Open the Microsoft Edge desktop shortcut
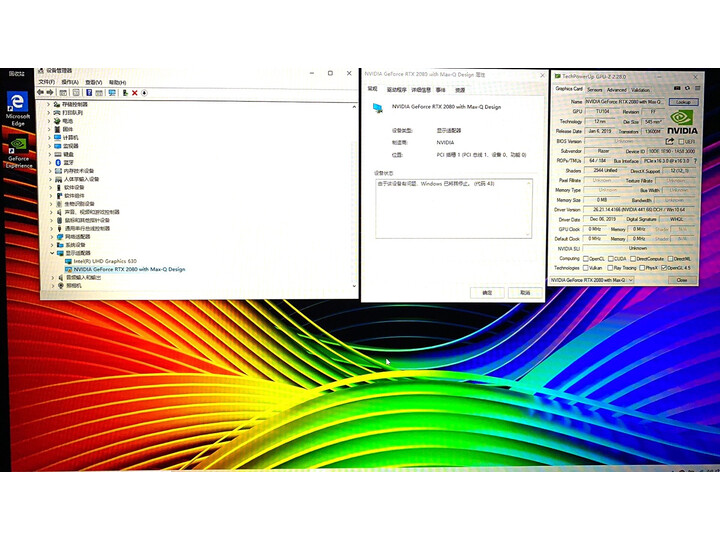Screen dimensions: 720x540 coord(17,108)
